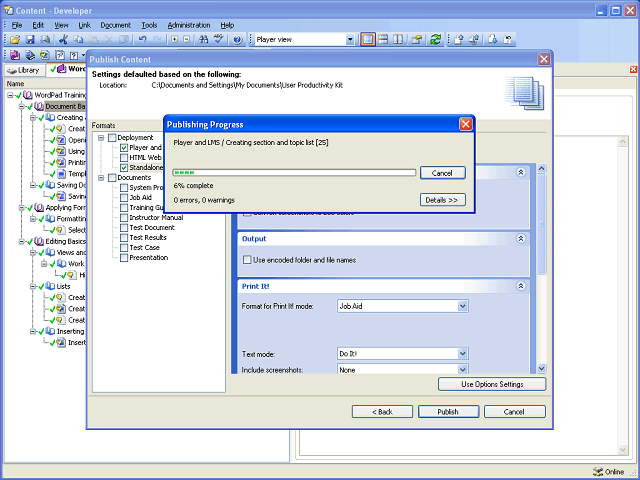This screenshot has height=480, width=640.
Task: Check the Job Aid format checkbox
Action: point(124,198)
